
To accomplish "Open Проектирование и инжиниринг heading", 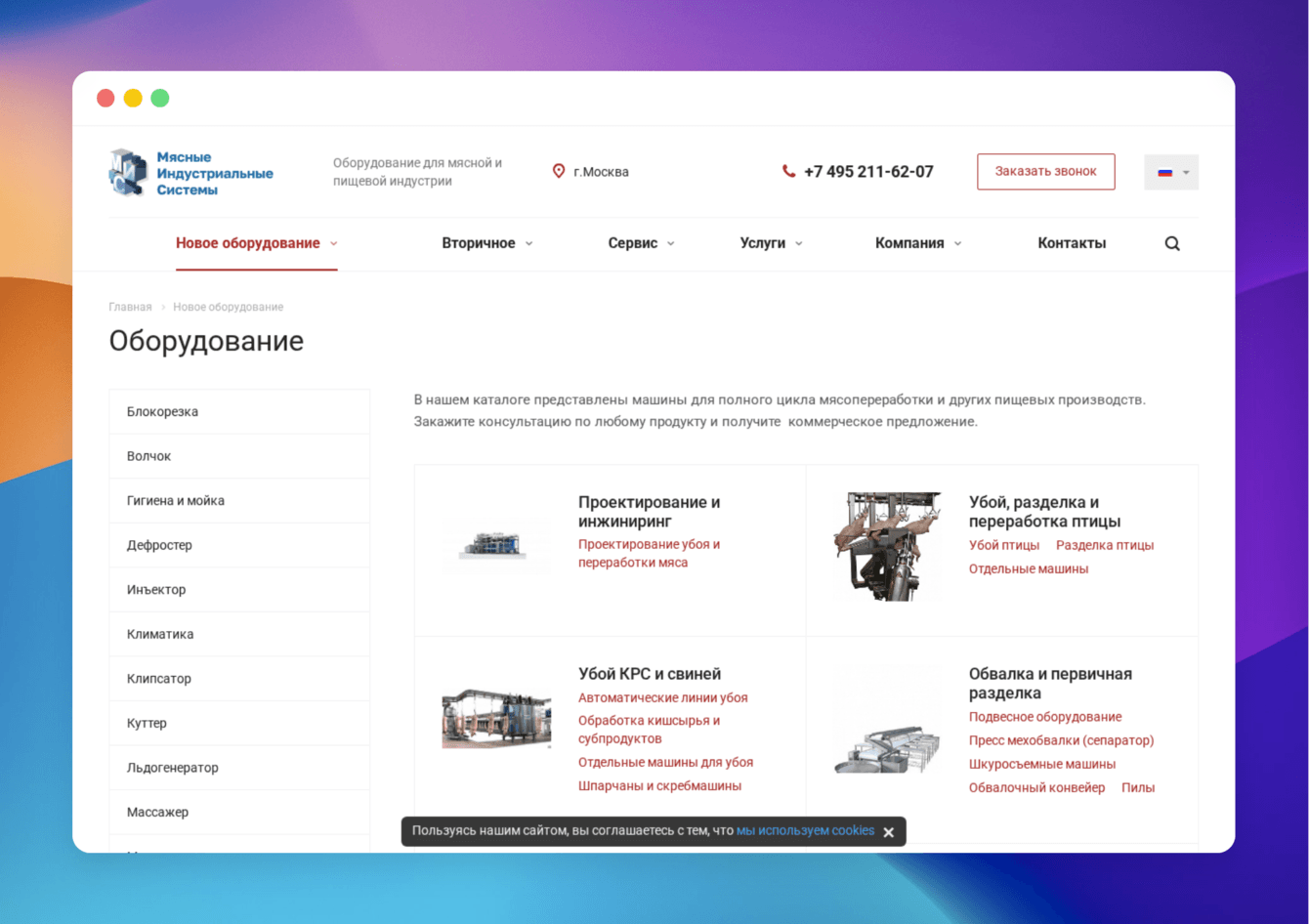I will pyautogui.click(x=650, y=512).
